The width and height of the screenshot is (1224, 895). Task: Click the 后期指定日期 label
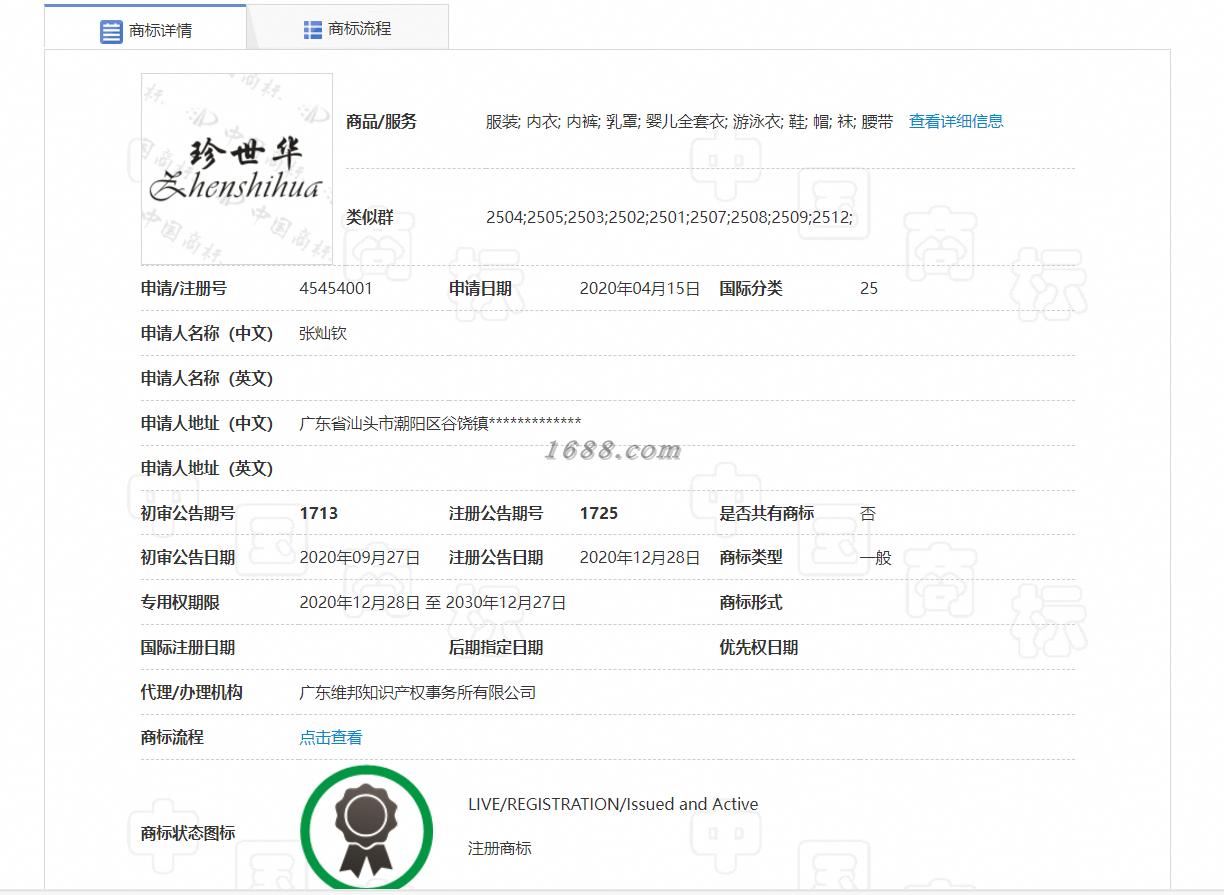[496, 647]
